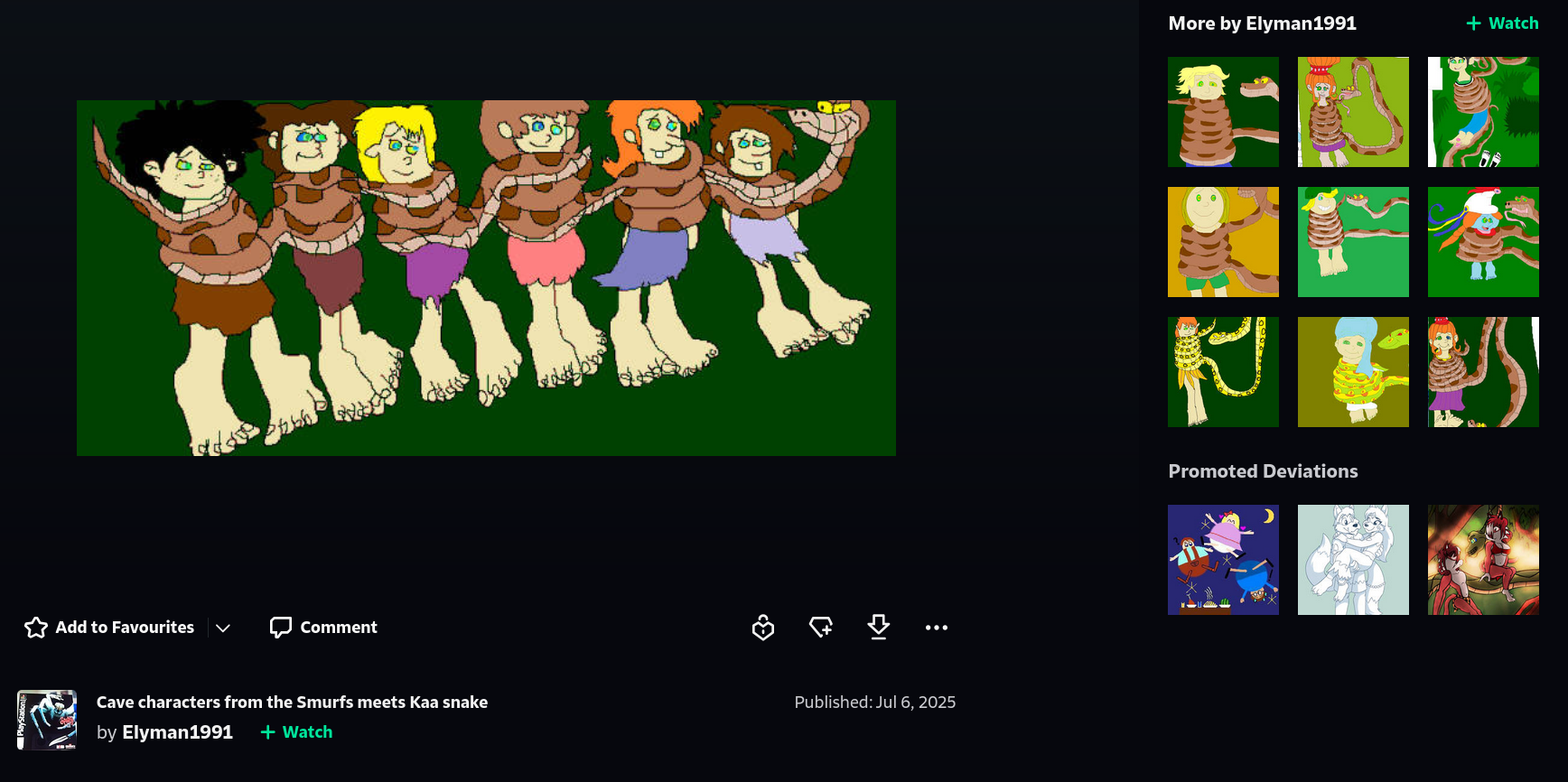This screenshot has width=1568, height=782.
Task: Open thumbnail of blue-faced character with red hat
Action: (x=1483, y=242)
